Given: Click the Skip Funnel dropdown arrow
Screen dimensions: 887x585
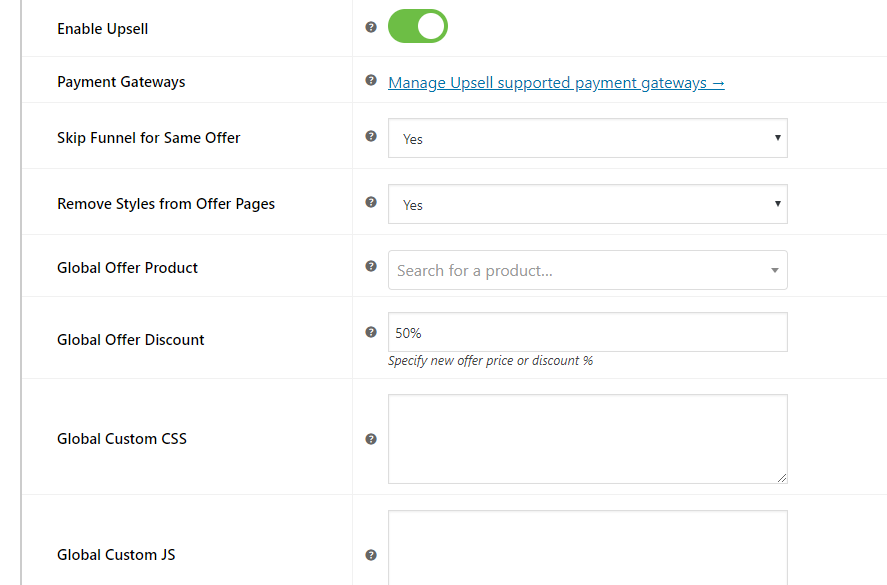Looking at the screenshot, I should (778, 137).
